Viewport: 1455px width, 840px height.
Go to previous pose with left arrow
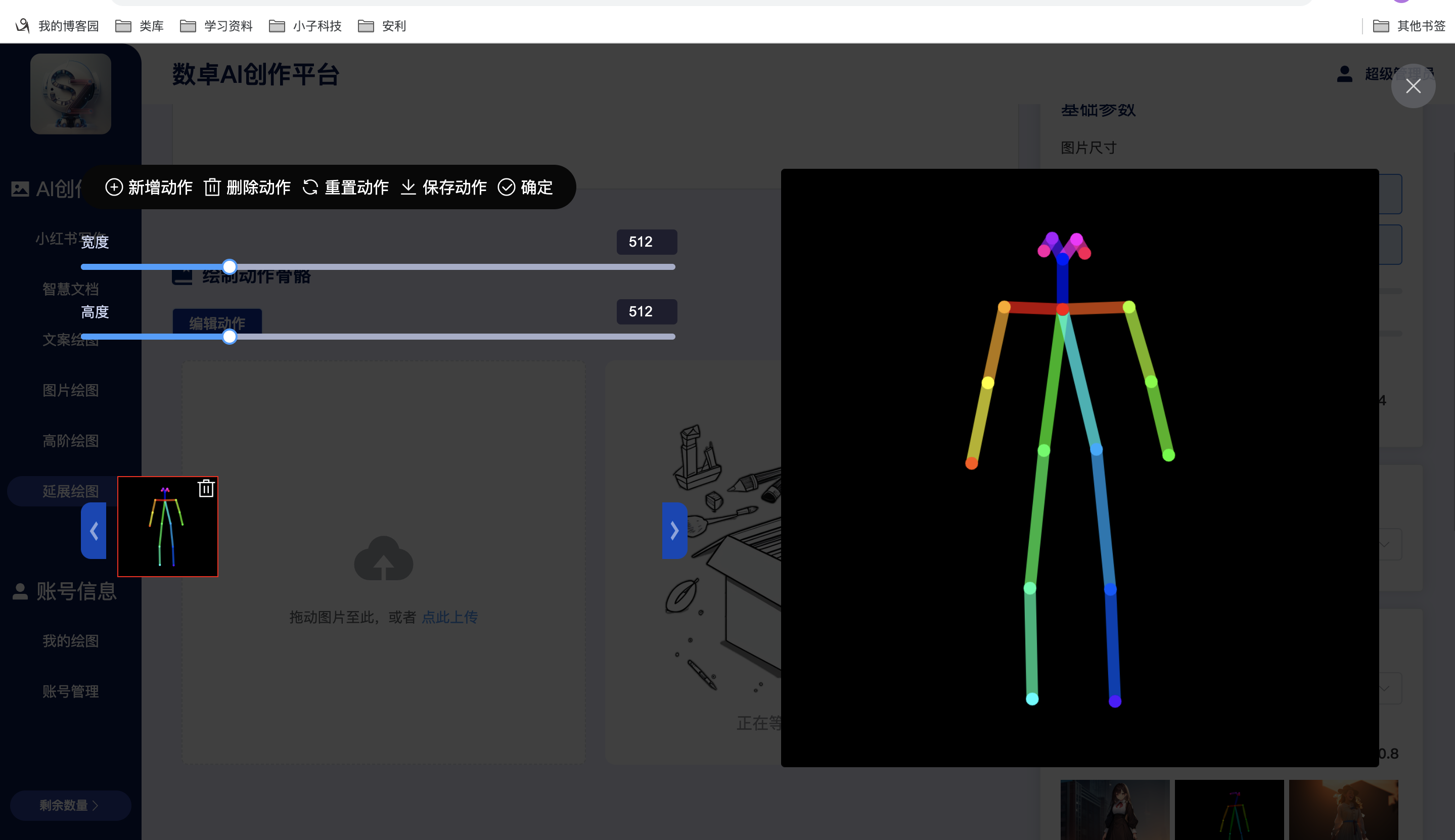pyautogui.click(x=94, y=530)
